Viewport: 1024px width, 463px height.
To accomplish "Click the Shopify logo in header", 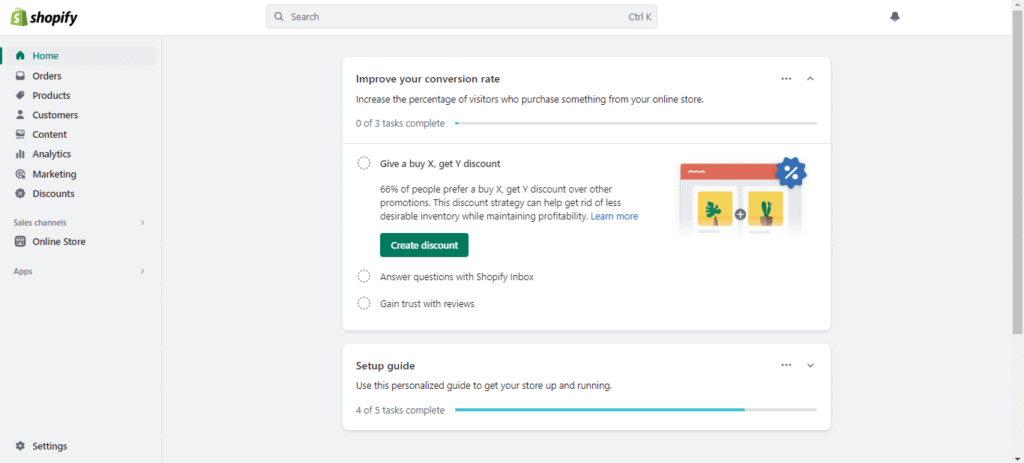I will click(x=44, y=17).
